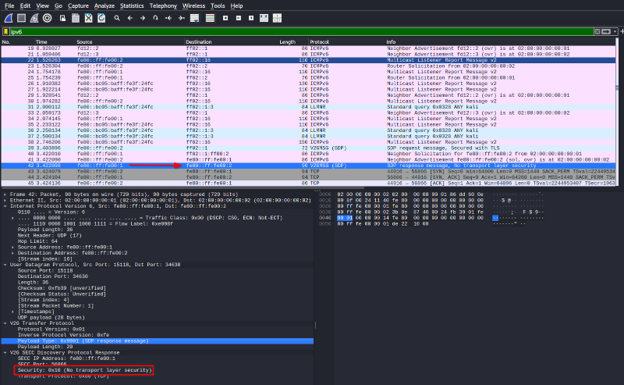
Task: Open the View menu
Action: click(x=42, y=6)
